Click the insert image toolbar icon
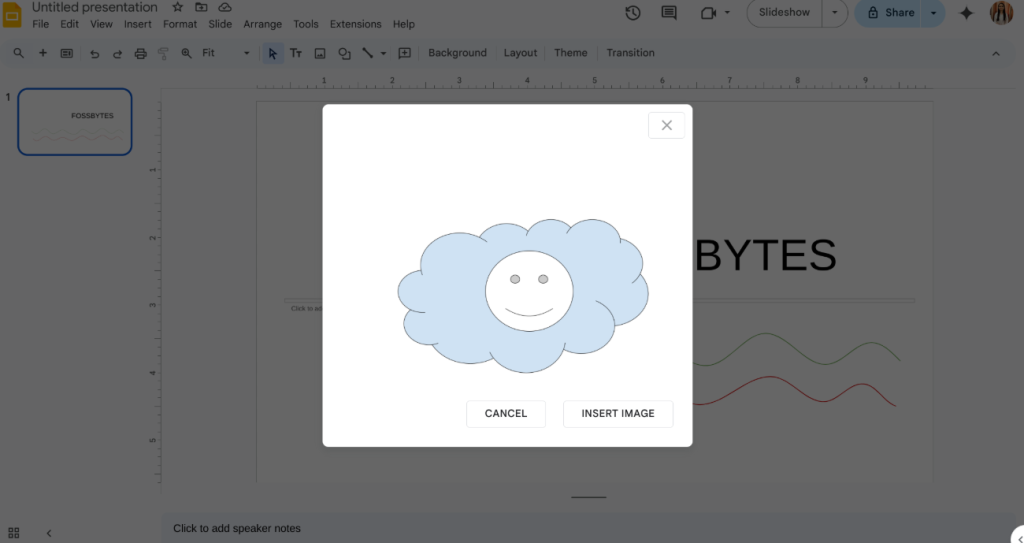Screen dimensions: 1024x543 pos(320,53)
